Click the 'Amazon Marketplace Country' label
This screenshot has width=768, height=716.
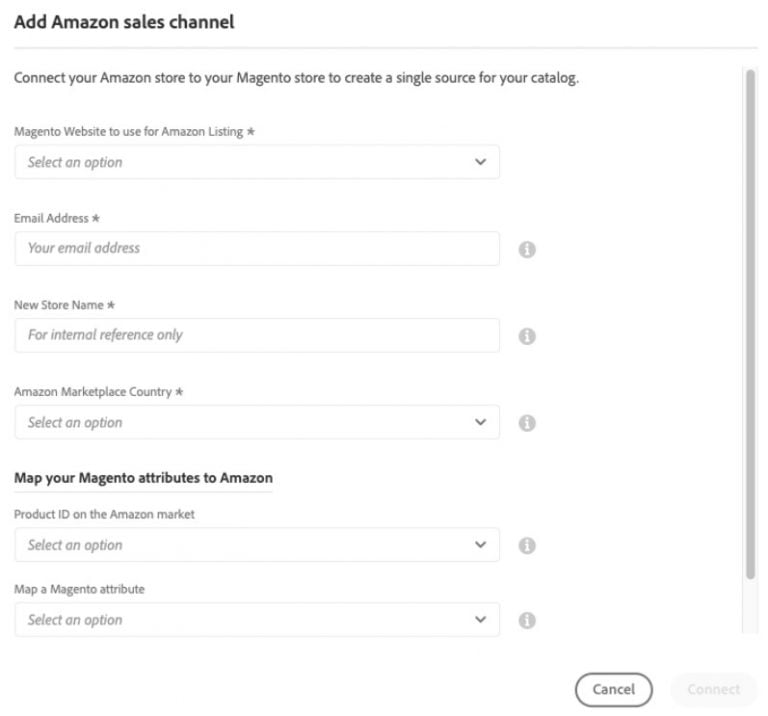pyautogui.click(x=98, y=392)
